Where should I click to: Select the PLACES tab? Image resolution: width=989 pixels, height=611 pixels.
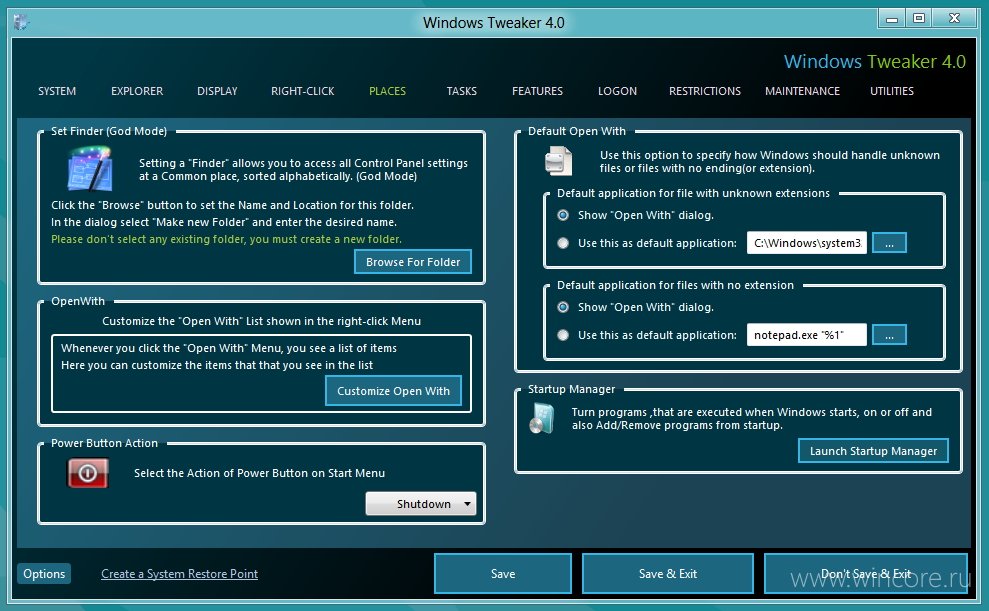click(387, 91)
